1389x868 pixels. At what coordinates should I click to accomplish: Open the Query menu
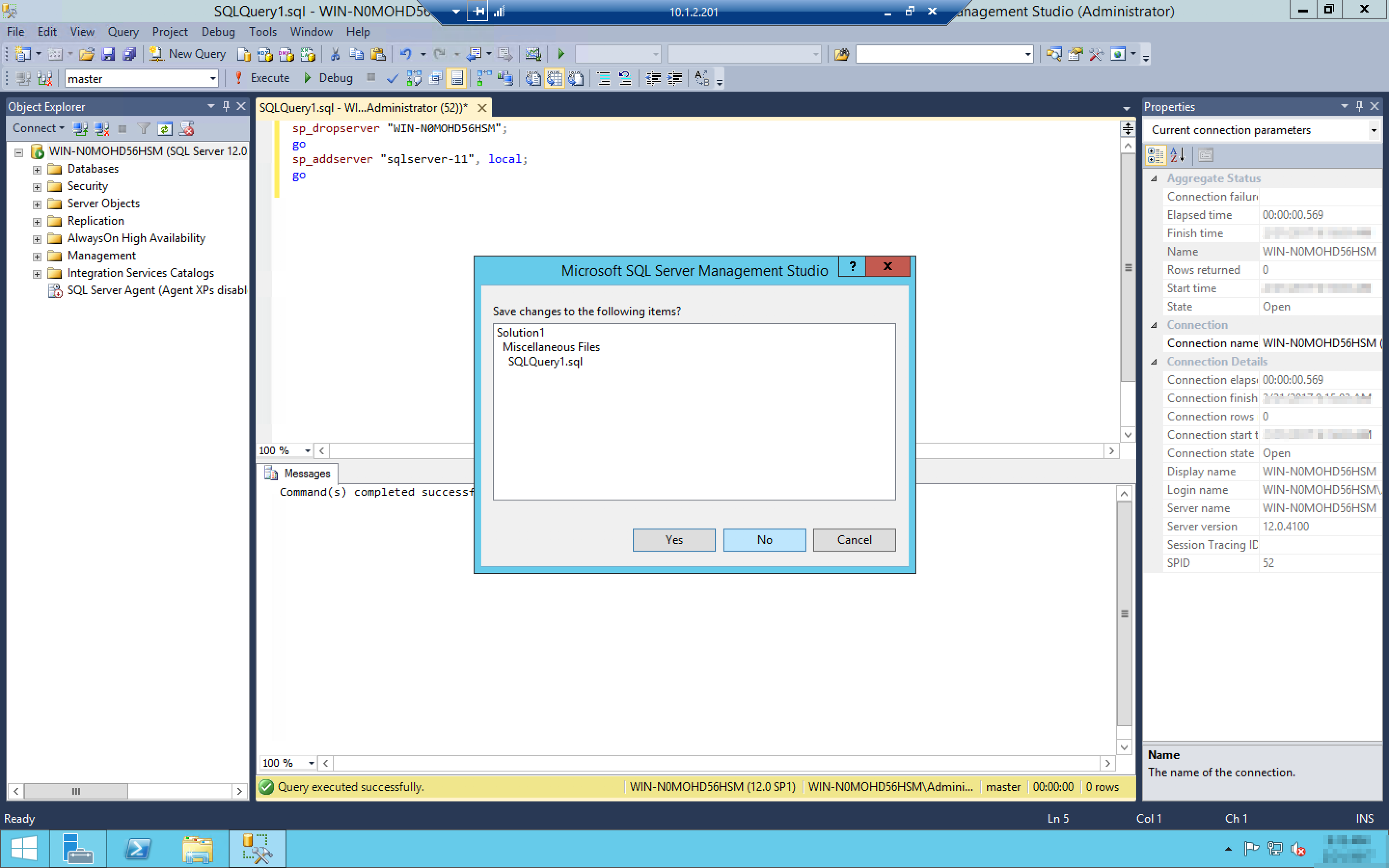click(123, 31)
